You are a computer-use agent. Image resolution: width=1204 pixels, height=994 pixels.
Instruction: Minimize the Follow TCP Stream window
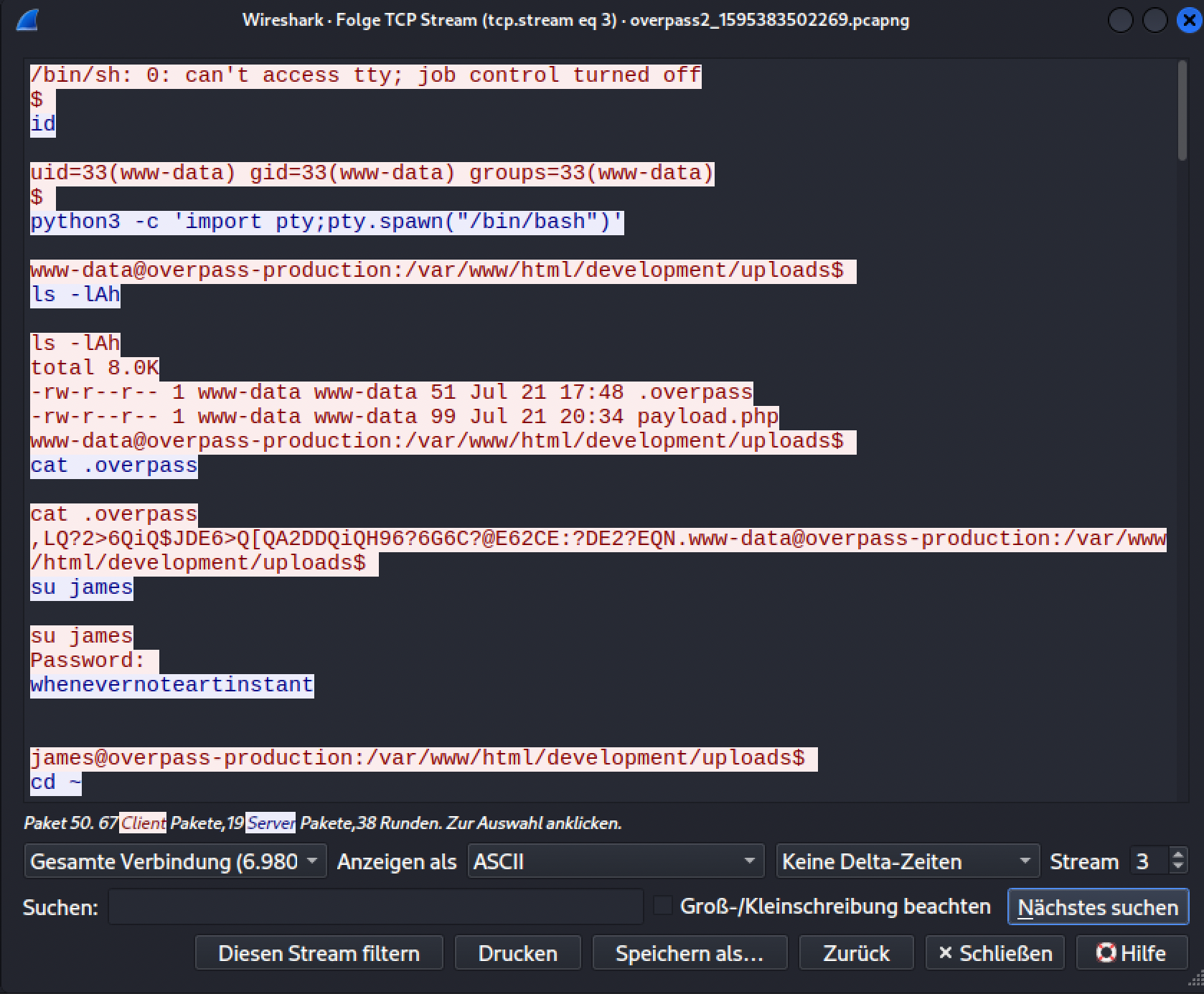click(1120, 20)
